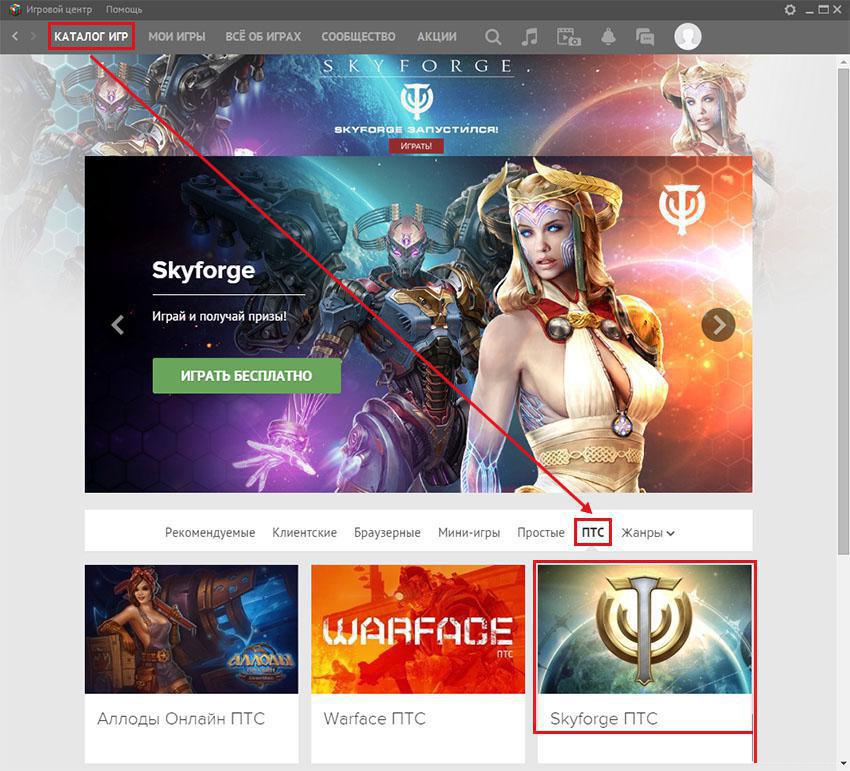Click the red Играть! button in header

(416, 146)
